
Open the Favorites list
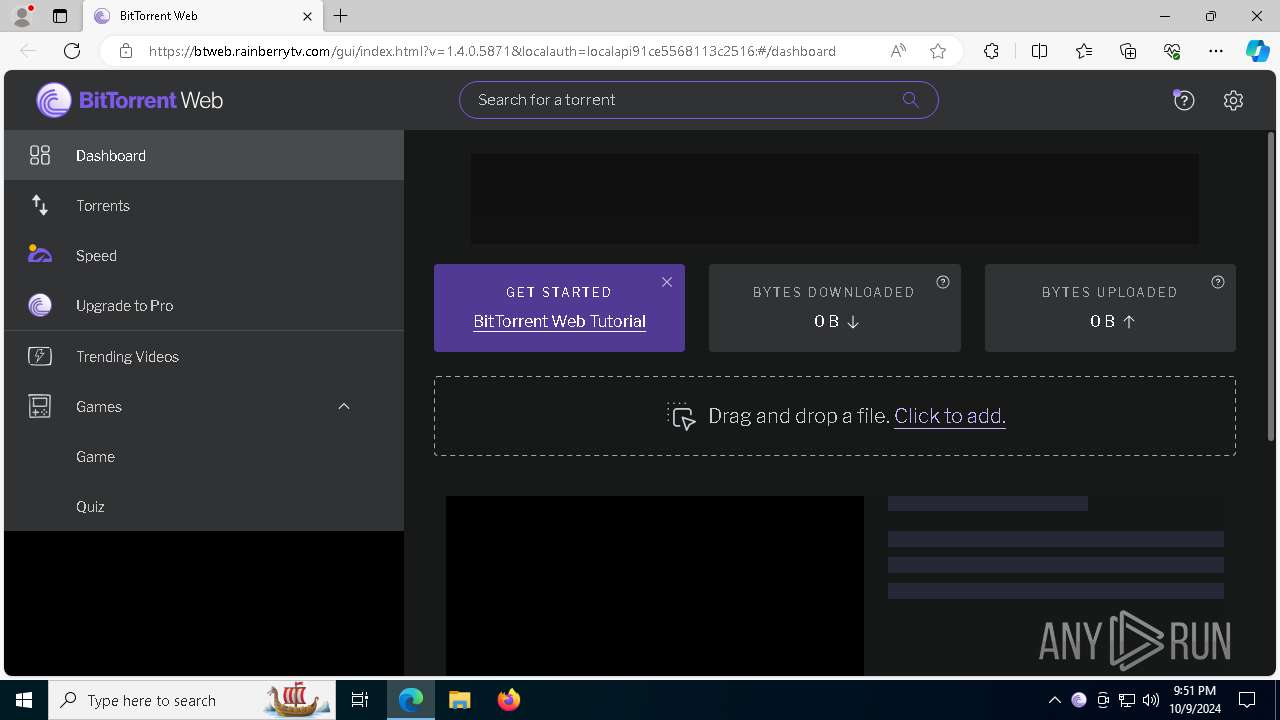(1084, 51)
